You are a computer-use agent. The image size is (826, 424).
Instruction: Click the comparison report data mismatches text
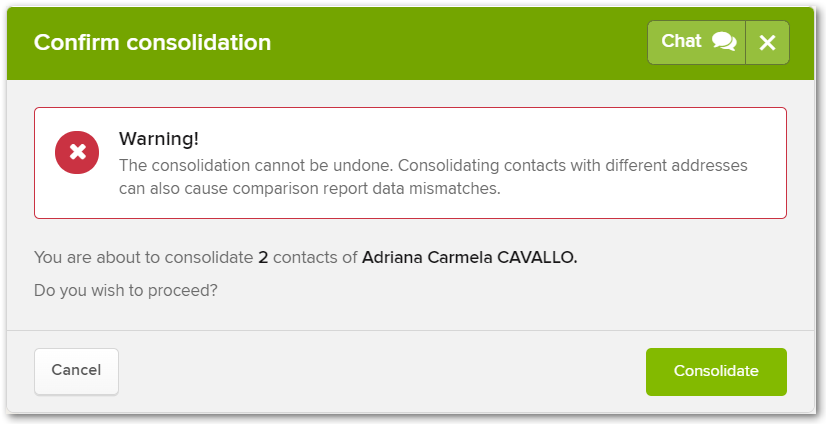click(366, 189)
